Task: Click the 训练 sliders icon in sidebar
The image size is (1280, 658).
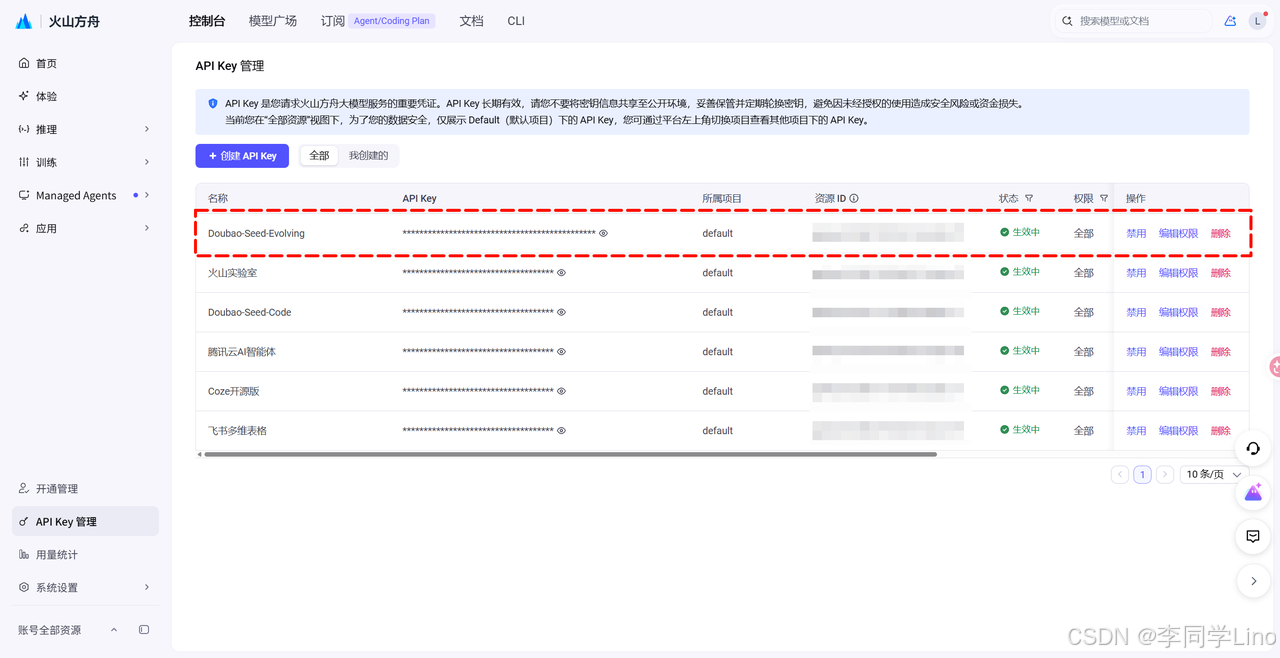Action: [24, 162]
